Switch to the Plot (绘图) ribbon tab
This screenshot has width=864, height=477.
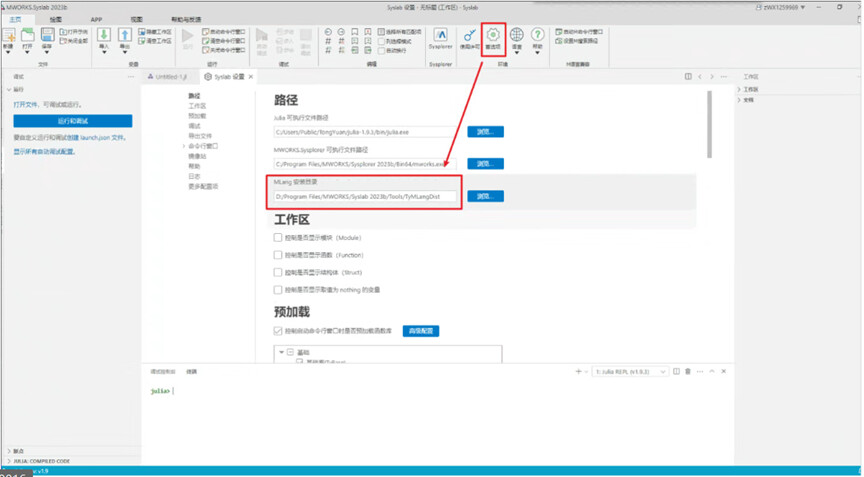tap(56, 19)
